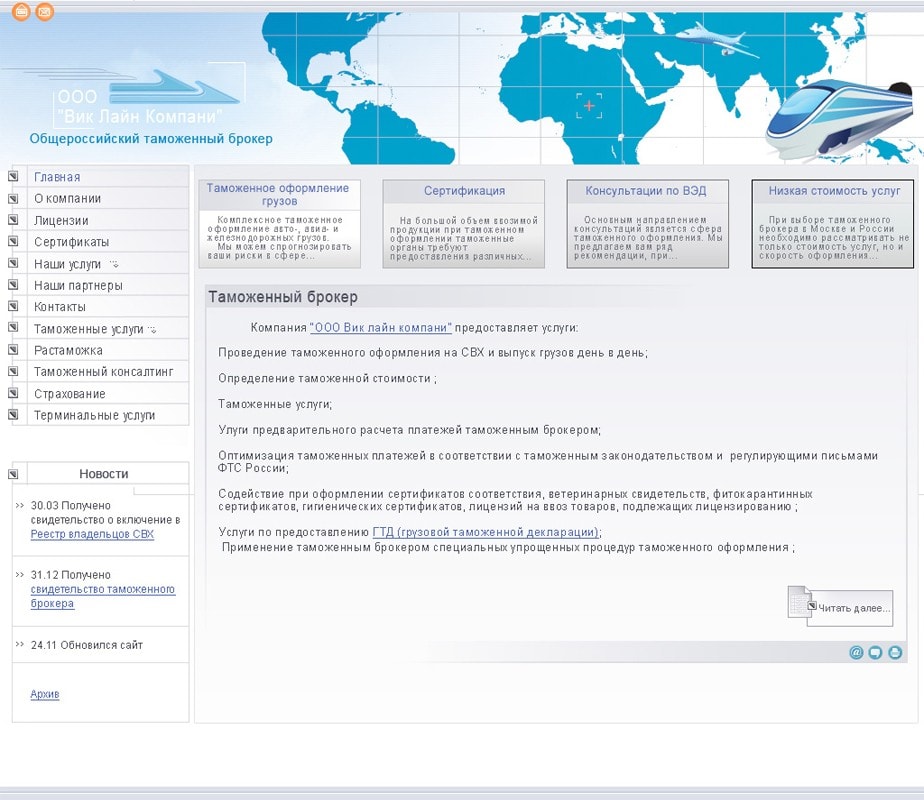Go to Терминальные услуги in the sidebar
Screen dimensions: 924x800
click(94, 415)
